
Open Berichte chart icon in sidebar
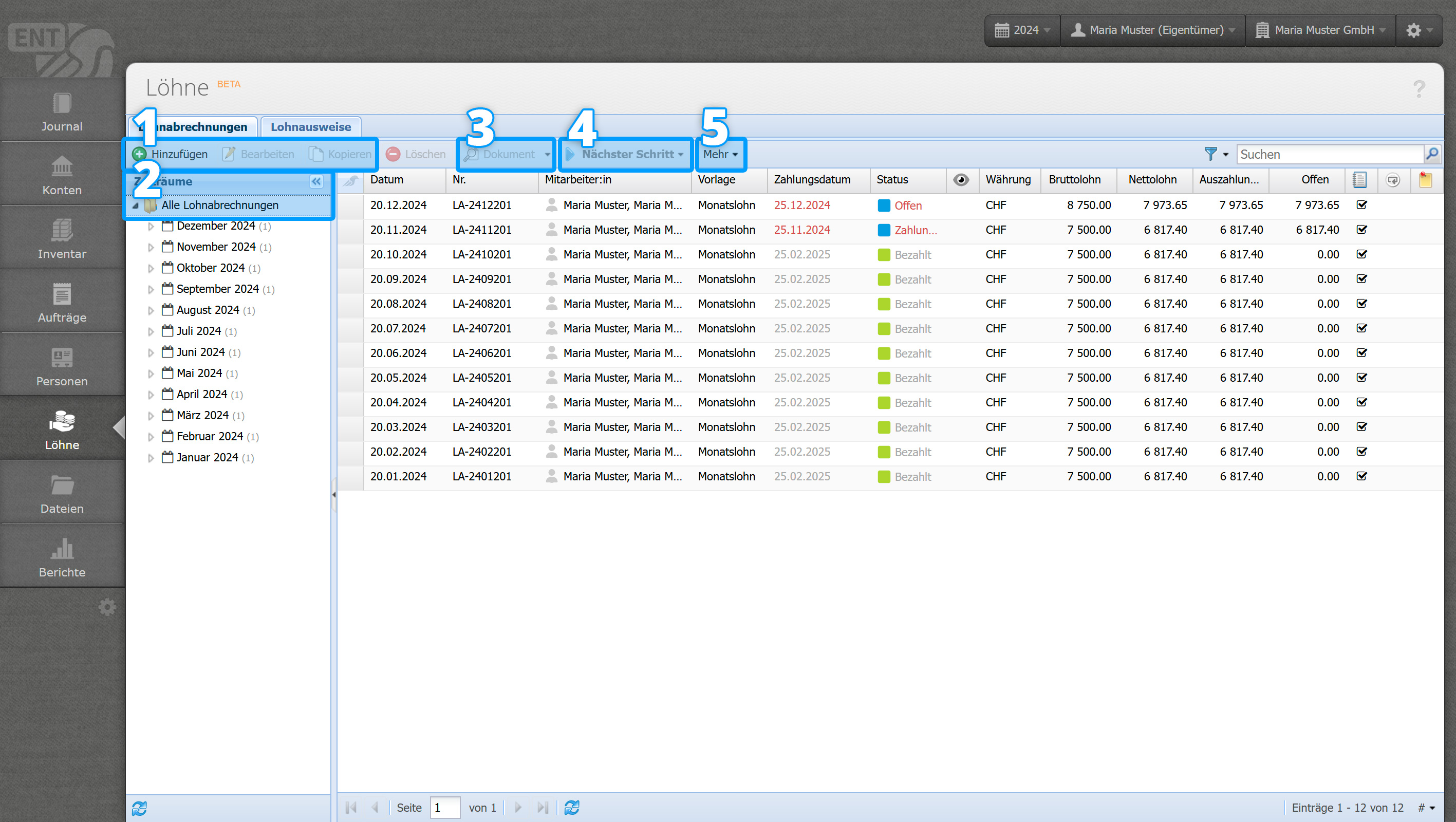62,549
